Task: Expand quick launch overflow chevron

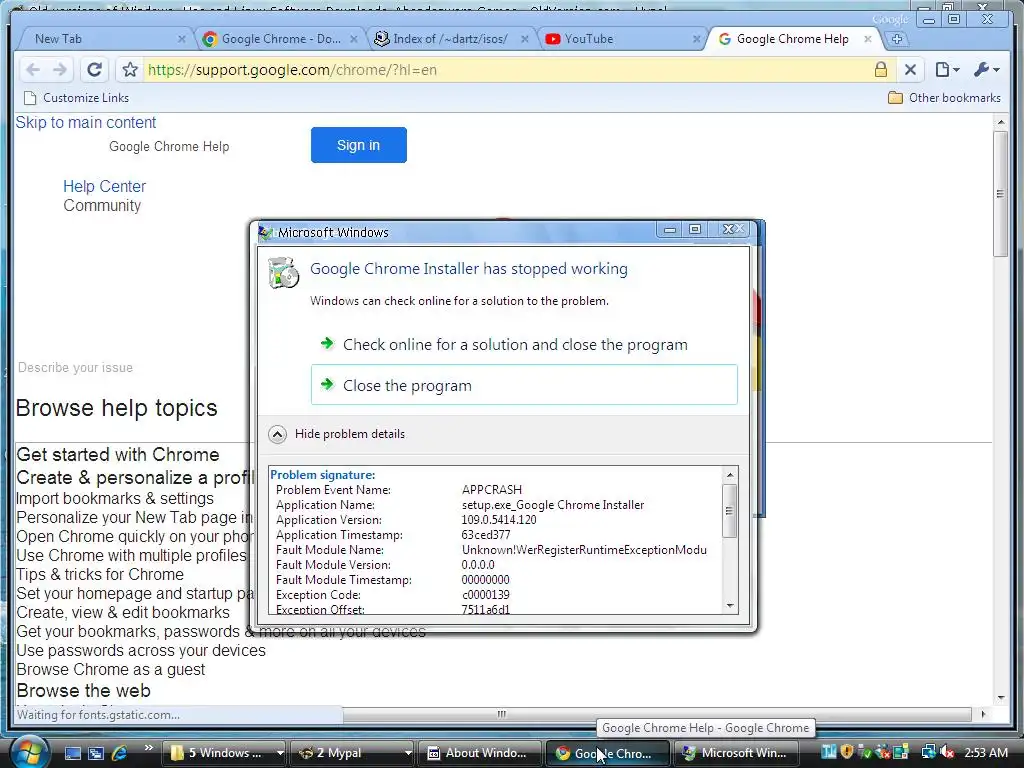Action: 149,748
